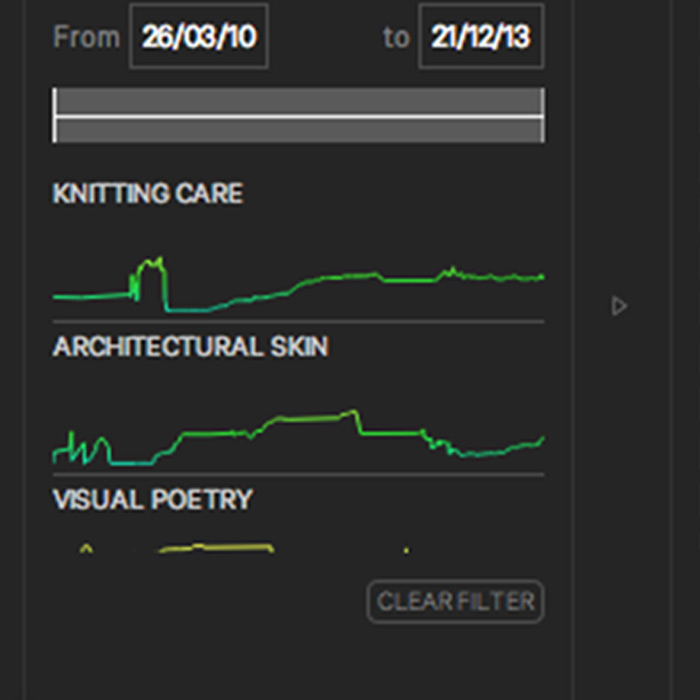Click the zigzag spikes starting Architectural Skin chart
The width and height of the screenshot is (700, 700).
pos(88,446)
